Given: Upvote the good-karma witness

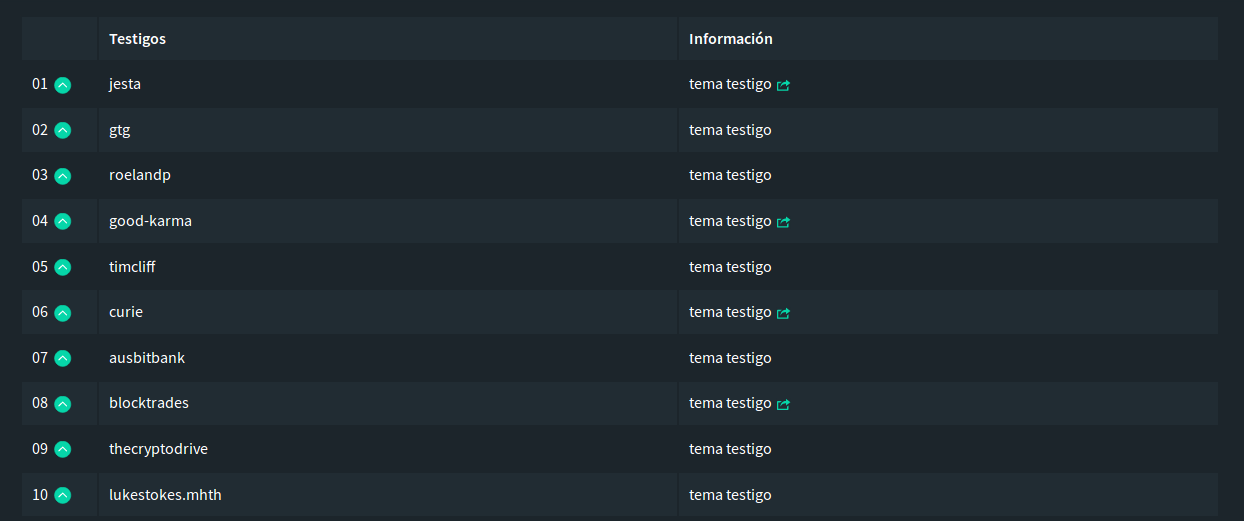Looking at the screenshot, I should click(x=63, y=221).
